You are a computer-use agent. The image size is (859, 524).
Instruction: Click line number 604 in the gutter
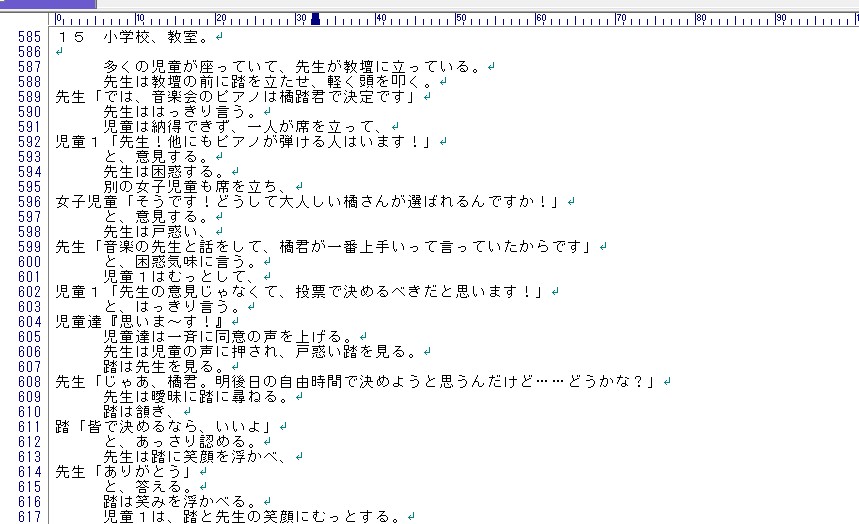30,322
